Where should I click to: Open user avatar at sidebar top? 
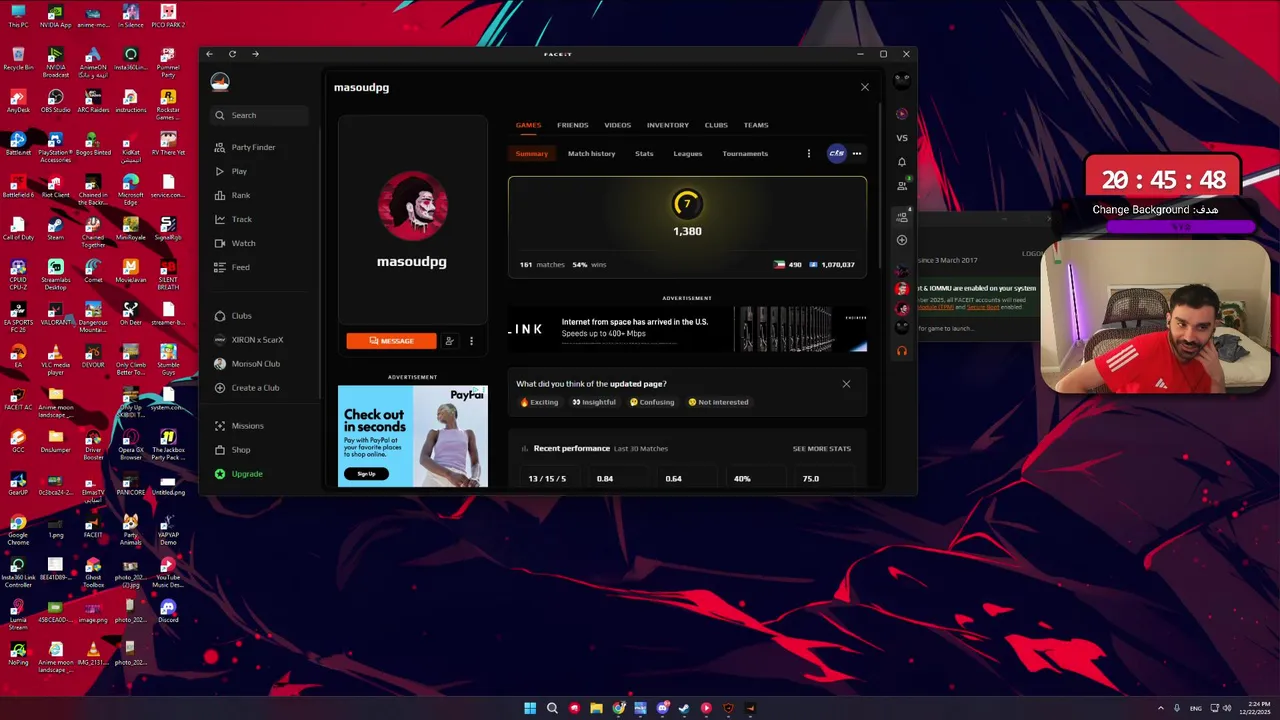click(220, 82)
